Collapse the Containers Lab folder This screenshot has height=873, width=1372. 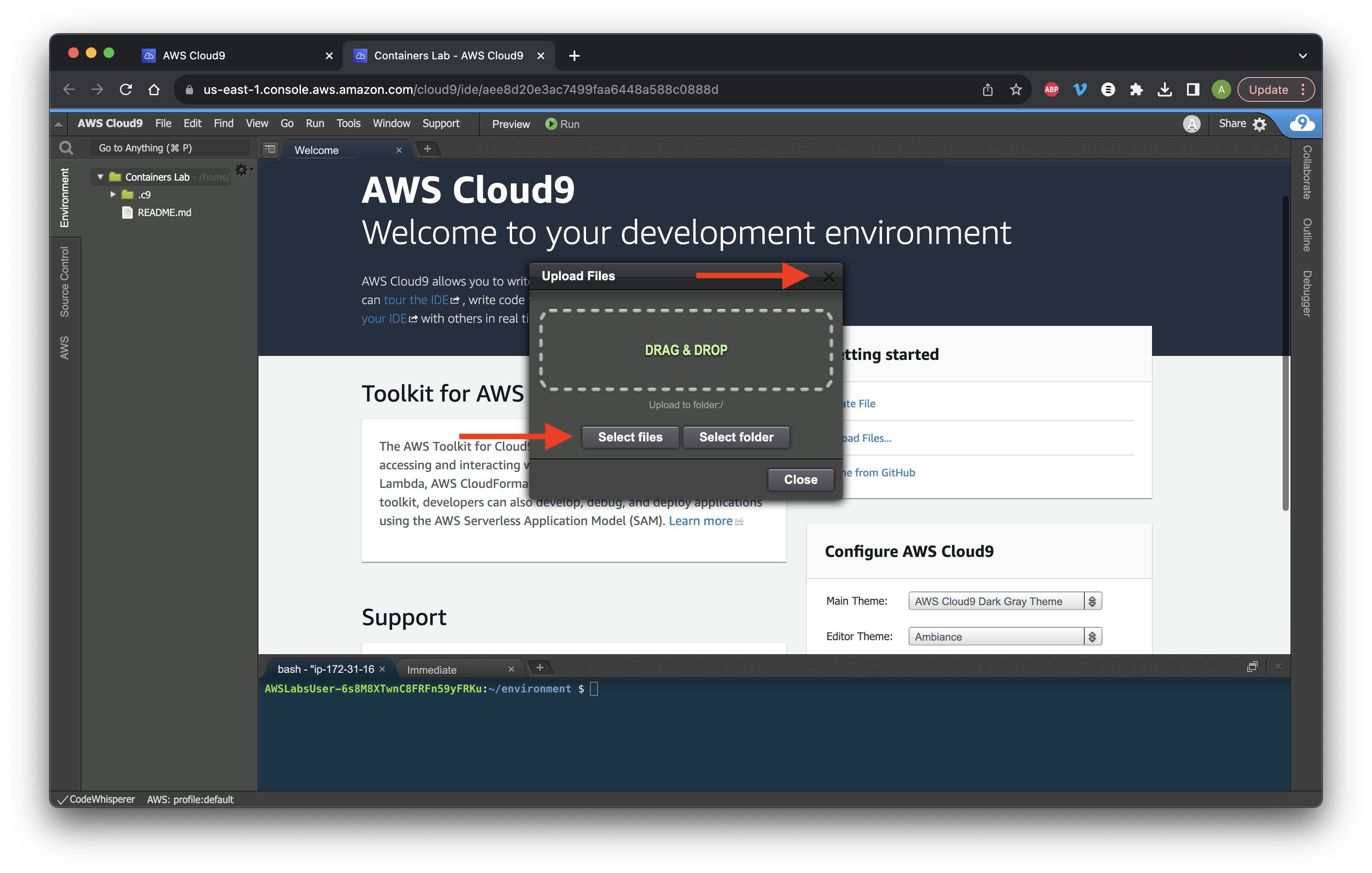pos(100,177)
